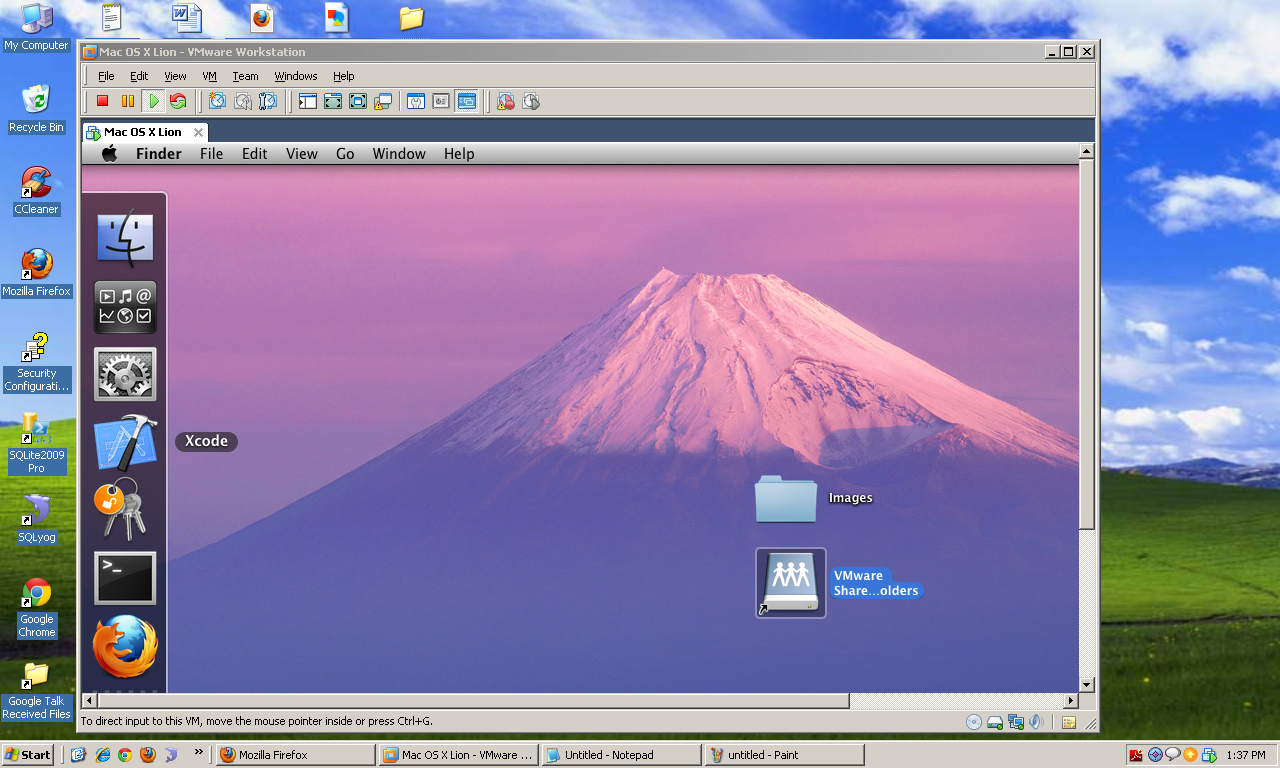The image size is (1280, 768).
Task: Open the Finder application menu
Action: coord(159,154)
